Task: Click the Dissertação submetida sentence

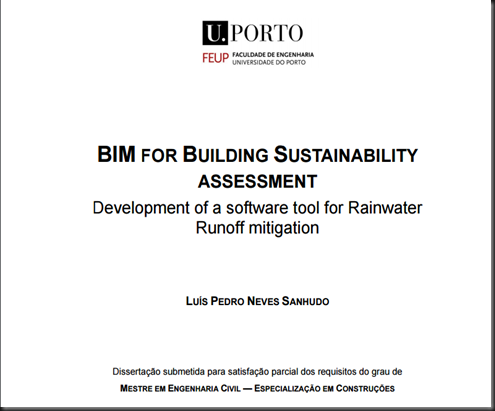Action: [x=257, y=372]
